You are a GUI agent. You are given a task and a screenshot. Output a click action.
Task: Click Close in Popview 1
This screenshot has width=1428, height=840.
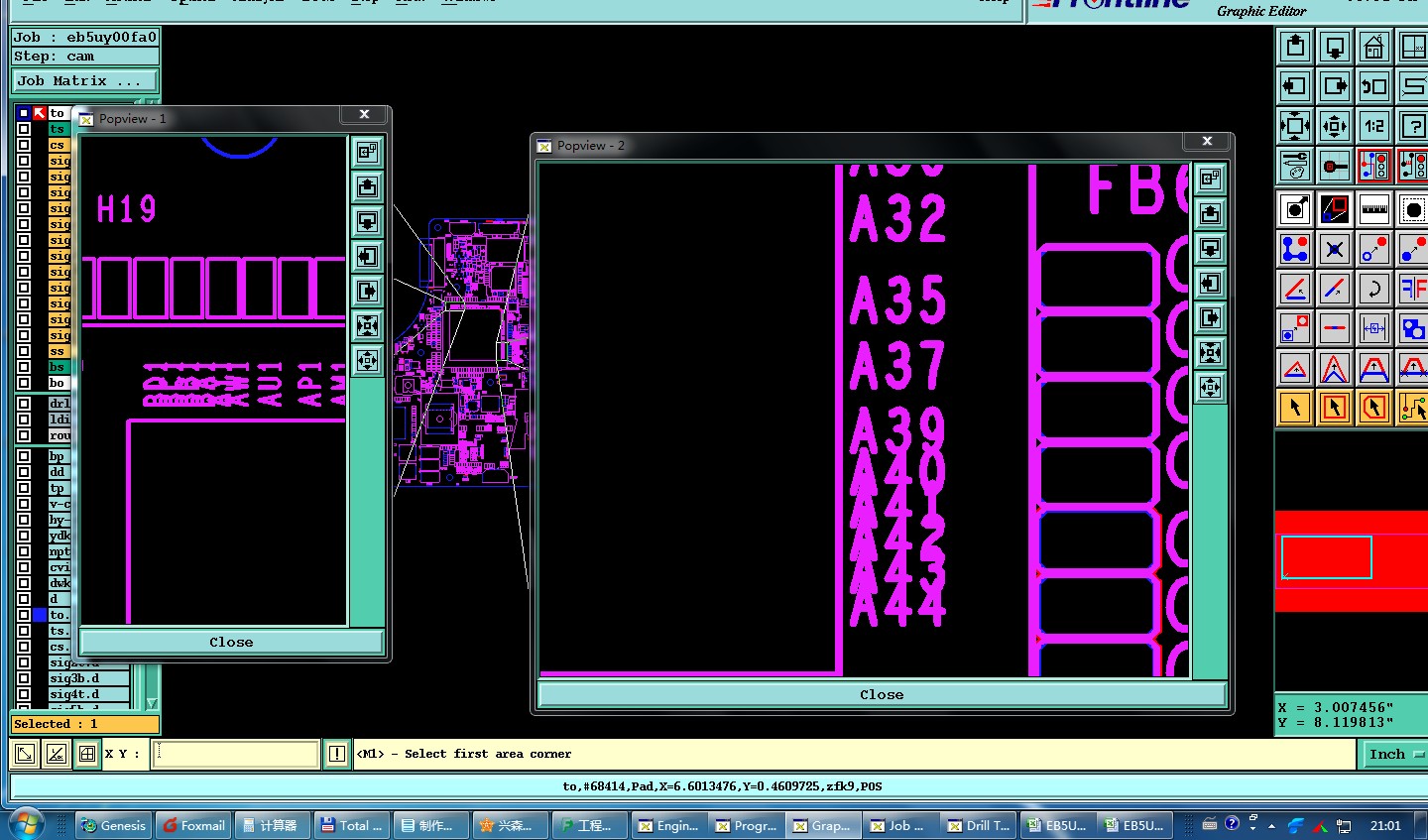(x=231, y=642)
